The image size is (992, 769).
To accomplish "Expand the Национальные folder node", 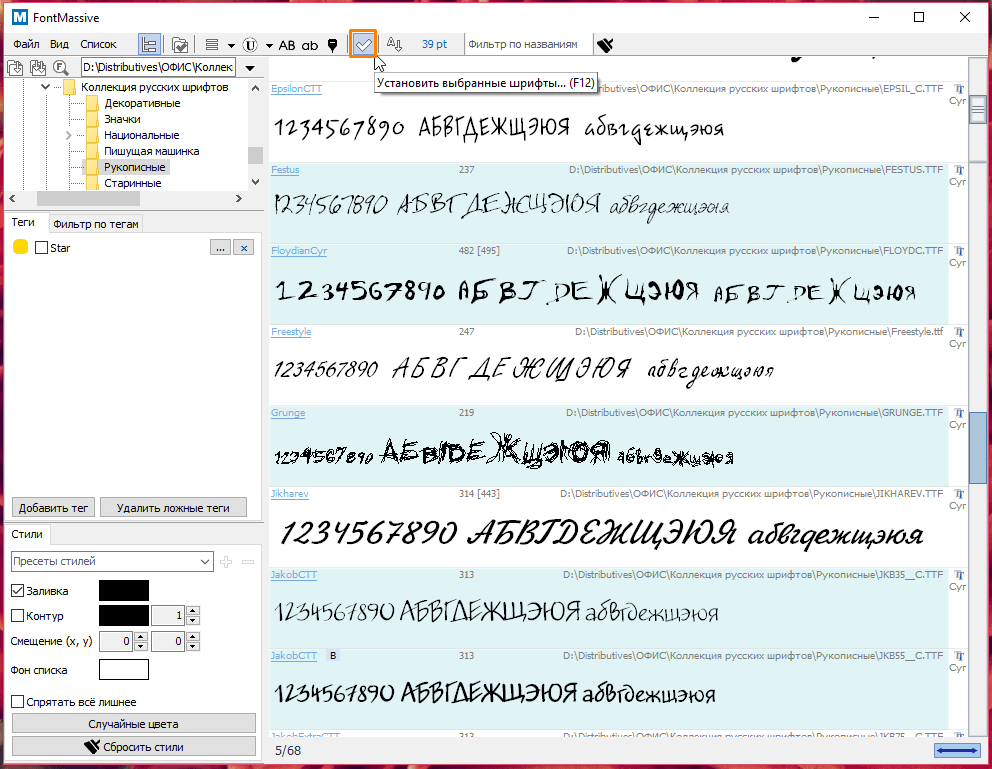I will [69, 135].
